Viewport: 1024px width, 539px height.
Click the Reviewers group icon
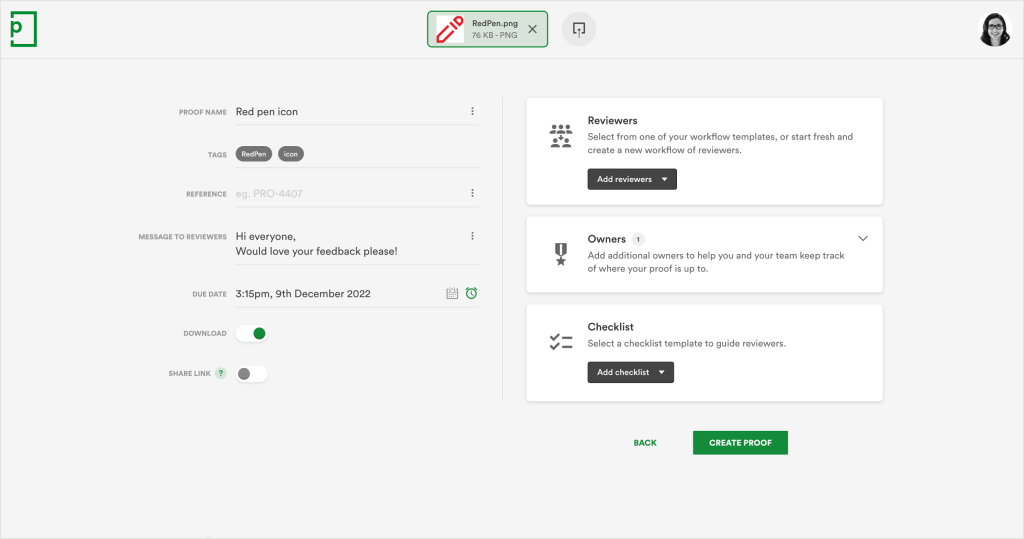pyautogui.click(x=560, y=136)
